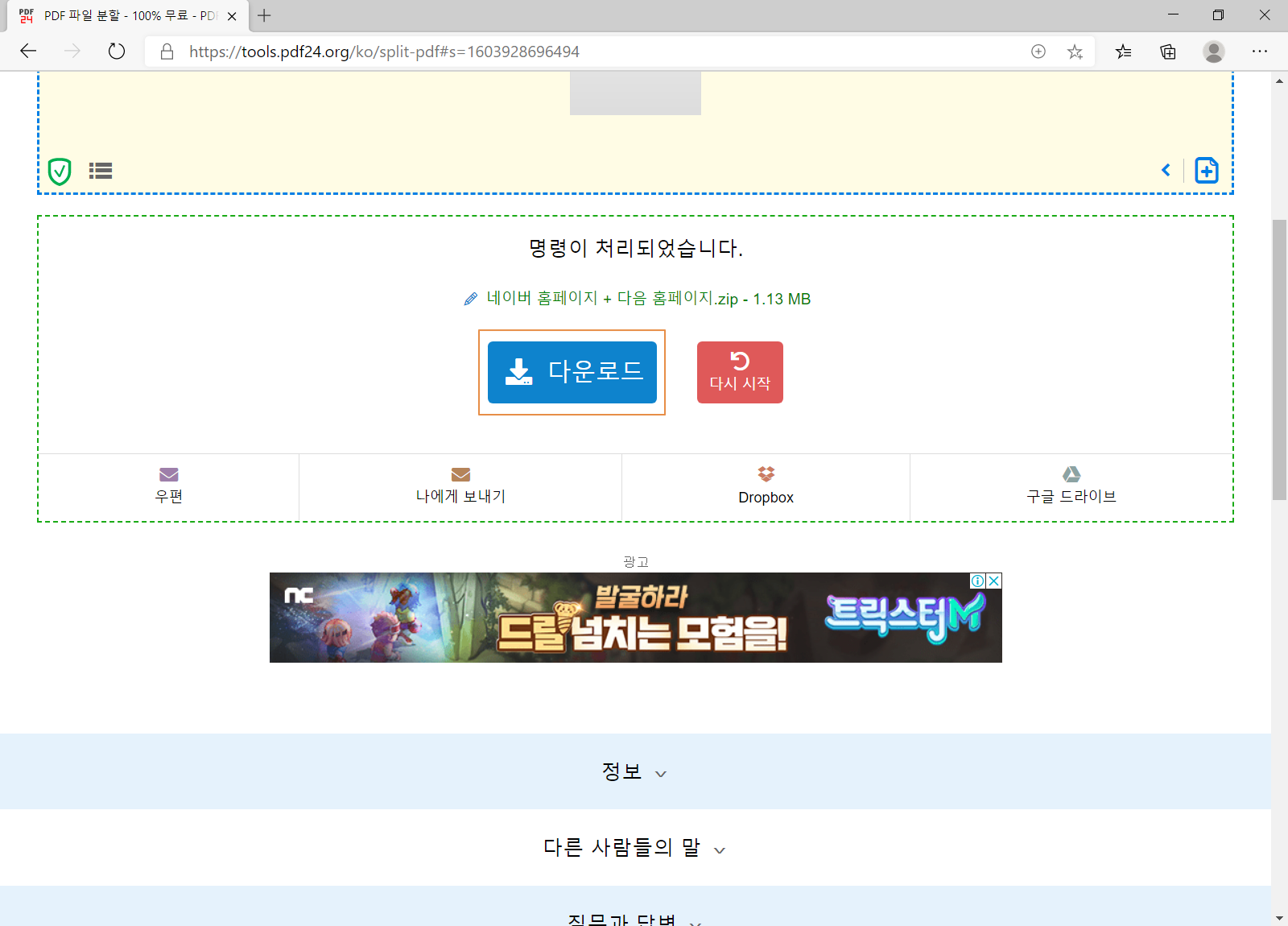The height and width of the screenshot is (926, 1288).
Task: Expand the 정보 section
Action: pos(635,771)
